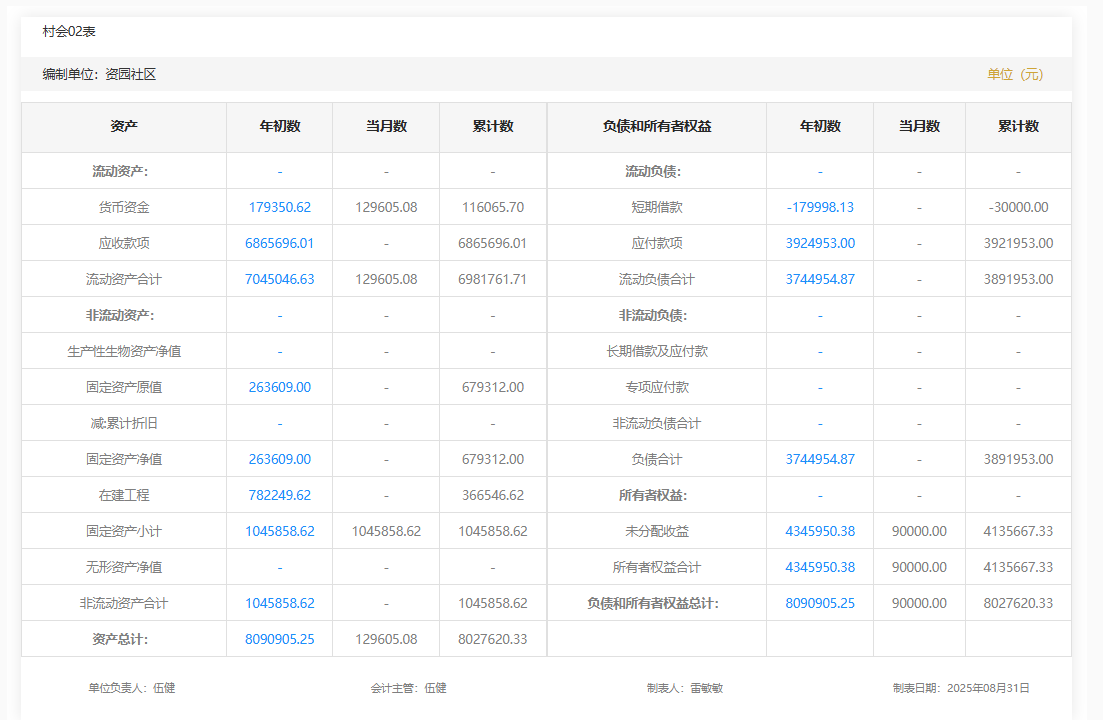Click the 负债和所有者权益总计 opening value link

(819, 603)
